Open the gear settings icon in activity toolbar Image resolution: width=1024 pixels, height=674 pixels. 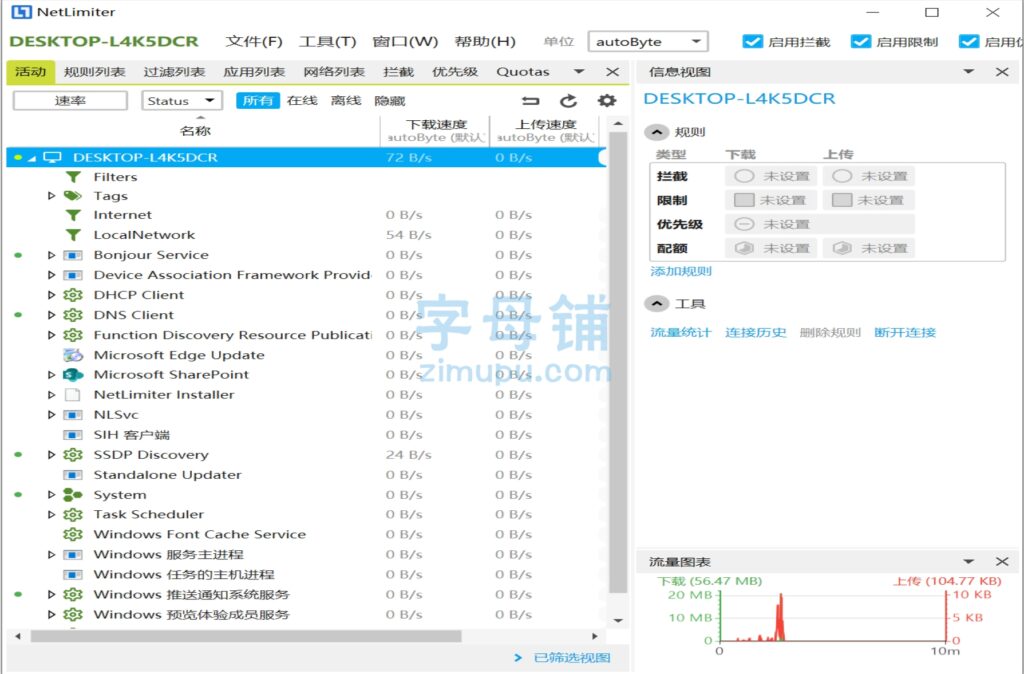pos(607,101)
